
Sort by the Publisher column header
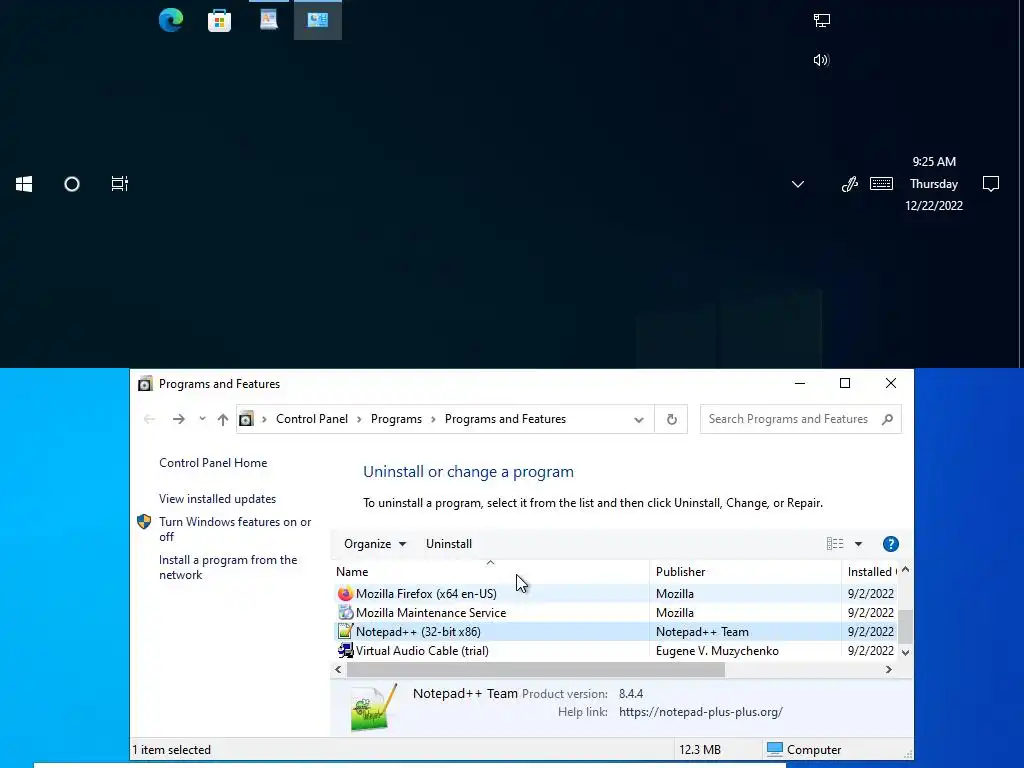pos(745,572)
